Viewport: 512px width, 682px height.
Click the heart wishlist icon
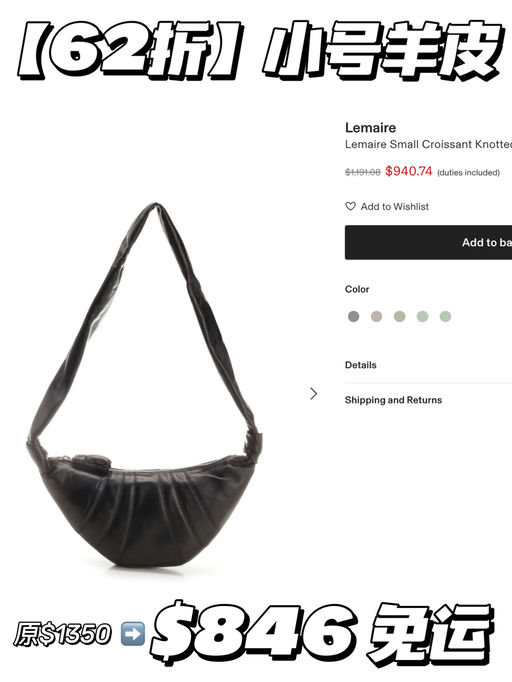tap(350, 206)
